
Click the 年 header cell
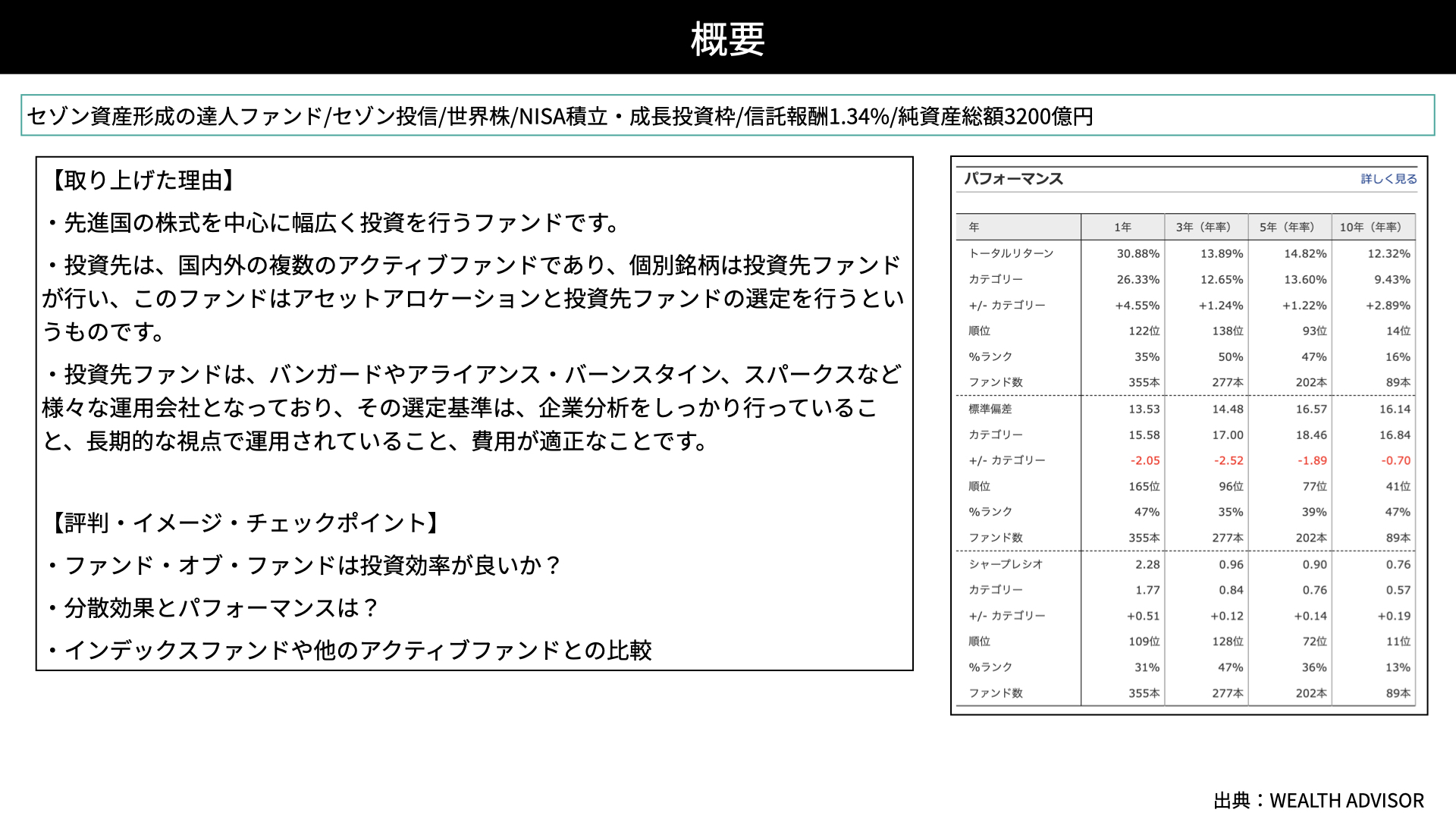pyautogui.click(x=1018, y=227)
